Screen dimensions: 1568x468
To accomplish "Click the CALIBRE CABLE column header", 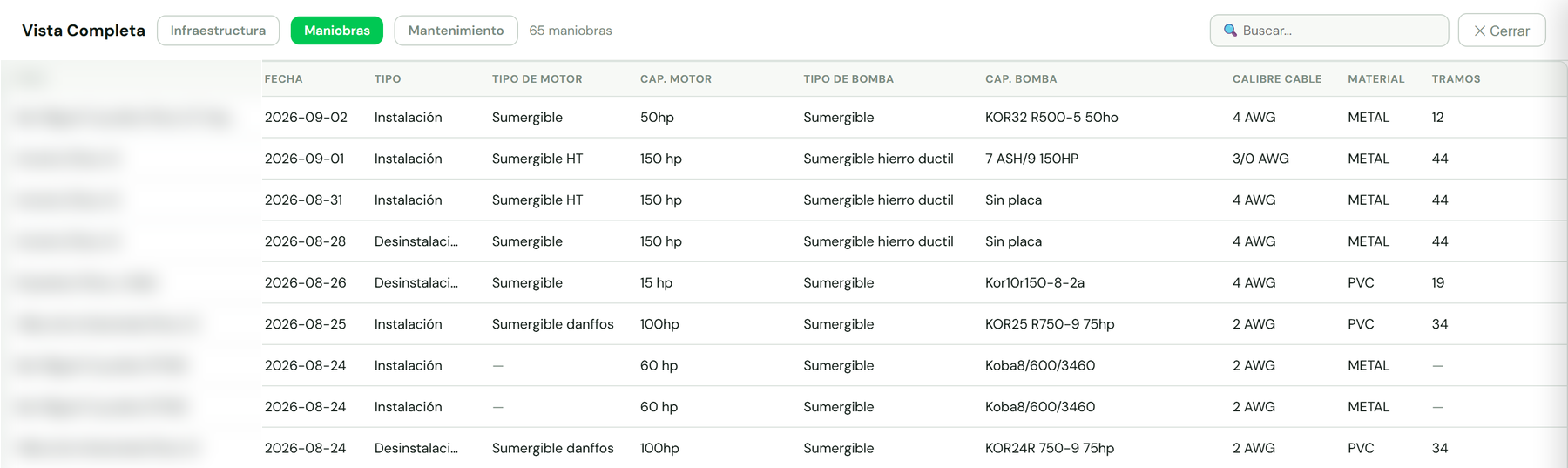I will [1277, 79].
